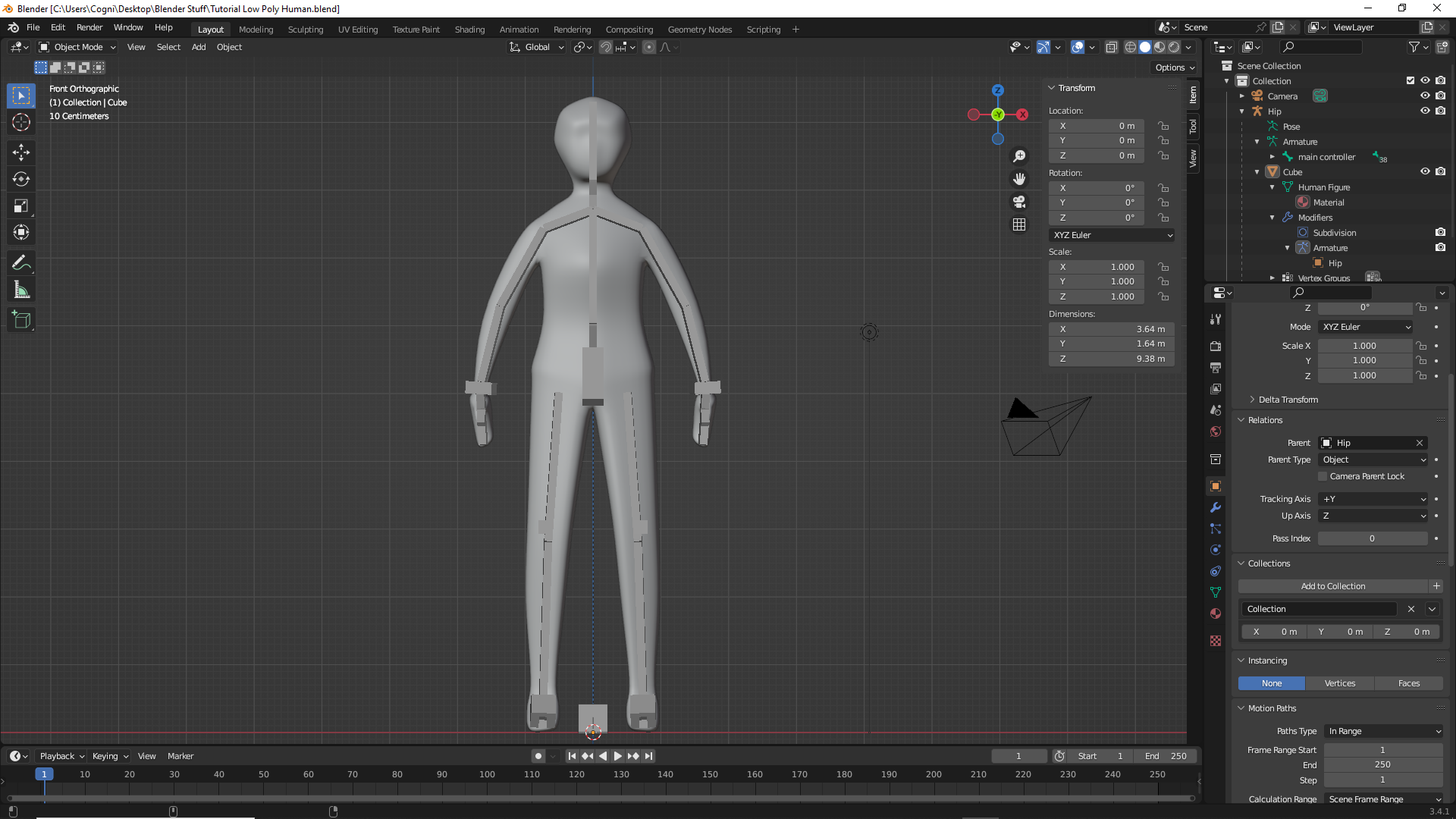Toggle Camera Parent Lock checkbox
This screenshot has height=819, width=1456.
click(x=1323, y=476)
